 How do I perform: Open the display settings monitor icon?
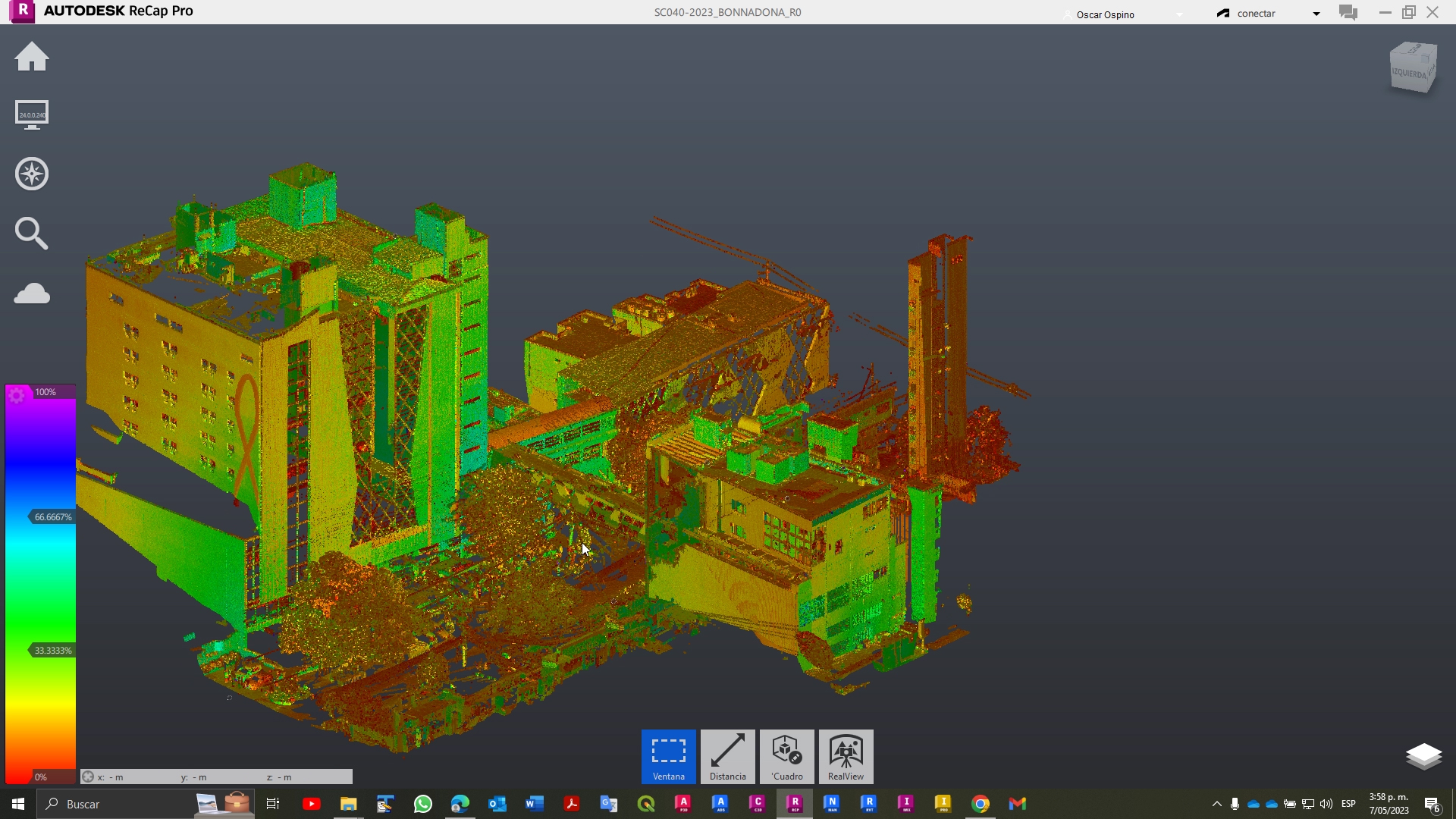pos(32,115)
